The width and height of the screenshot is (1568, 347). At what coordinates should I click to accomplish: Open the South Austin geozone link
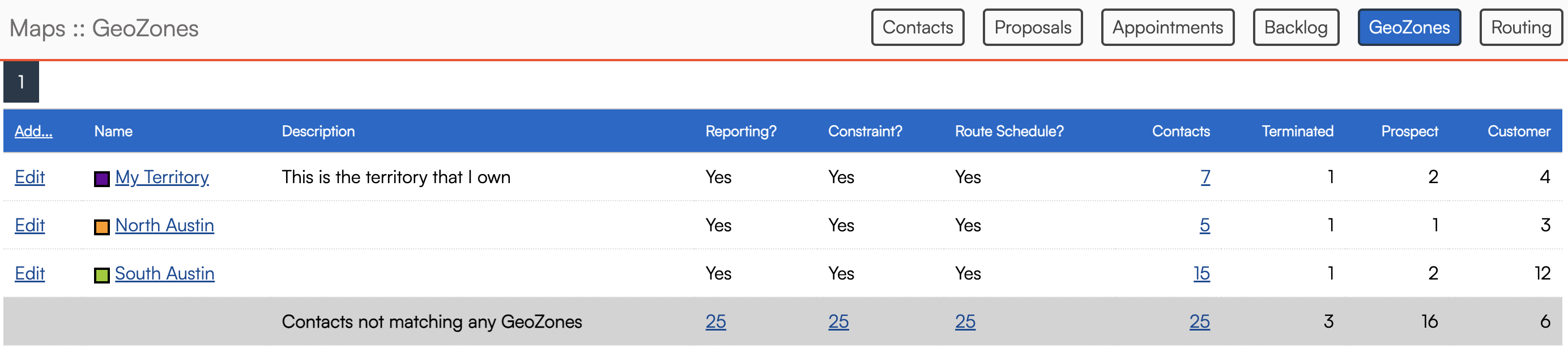point(164,273)
